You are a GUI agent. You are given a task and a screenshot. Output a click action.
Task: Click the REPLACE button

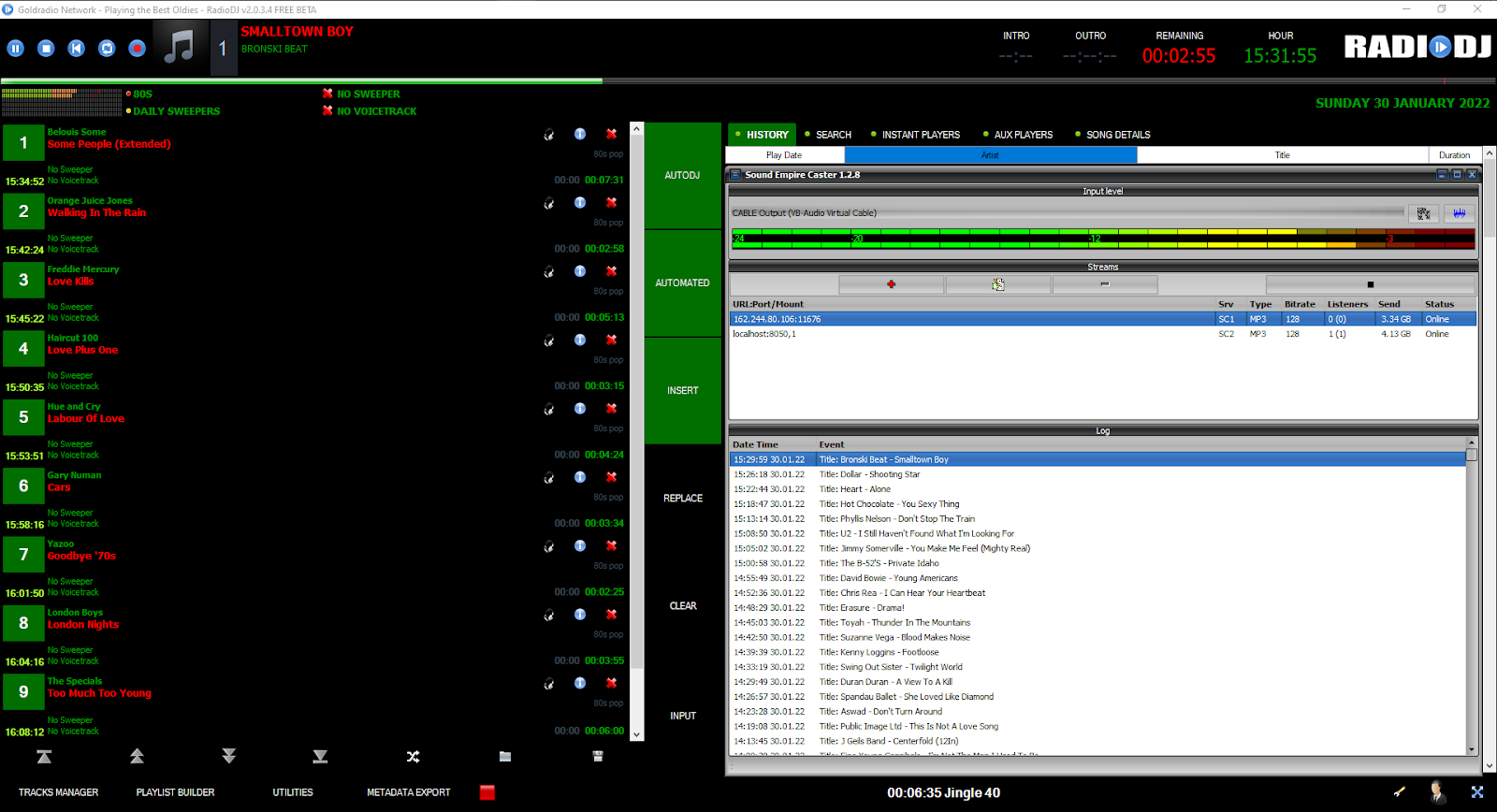pyautogui.click(x=683, y=498)
